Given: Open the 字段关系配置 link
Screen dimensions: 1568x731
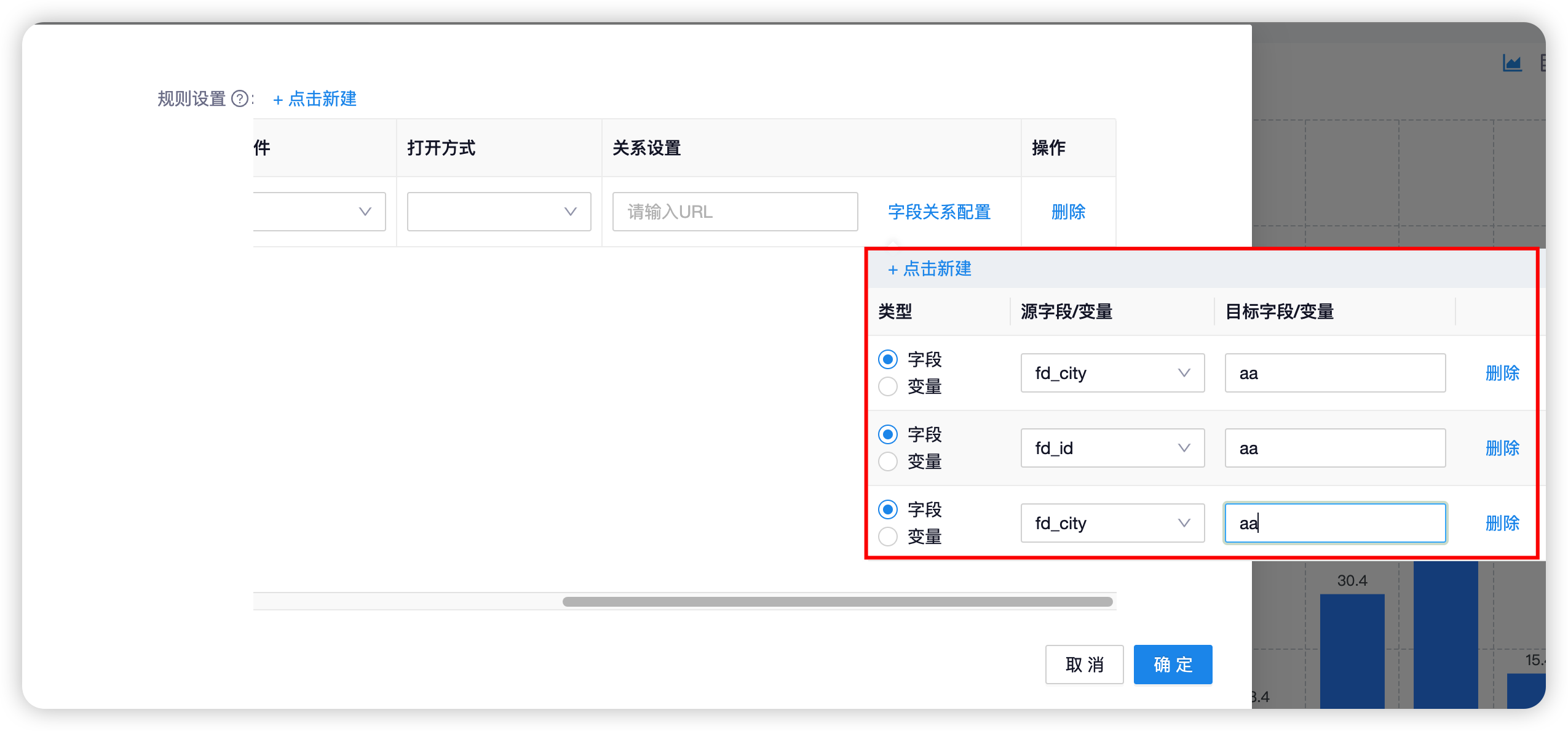Looking at the screenshot, I should tap(938, 212).
